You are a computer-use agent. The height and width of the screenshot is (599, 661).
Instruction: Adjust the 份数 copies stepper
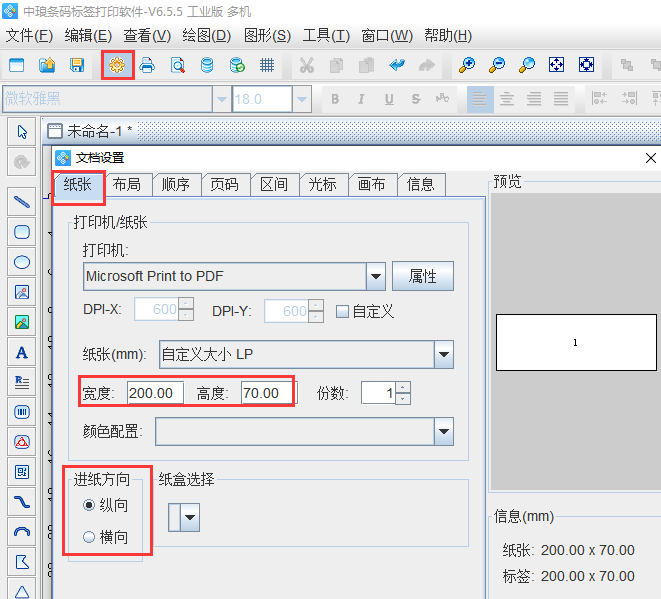(403, 393)
